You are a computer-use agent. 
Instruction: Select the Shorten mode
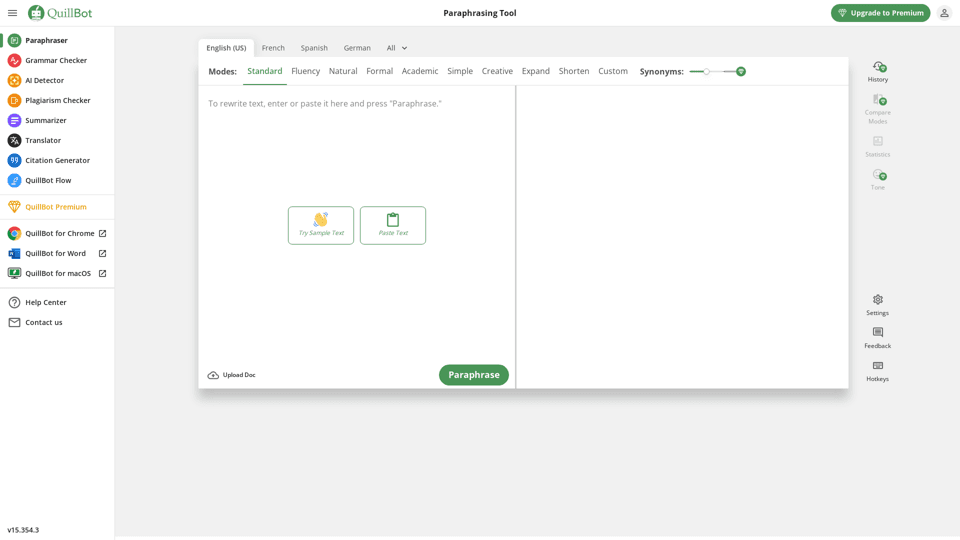tap(574, 71)
